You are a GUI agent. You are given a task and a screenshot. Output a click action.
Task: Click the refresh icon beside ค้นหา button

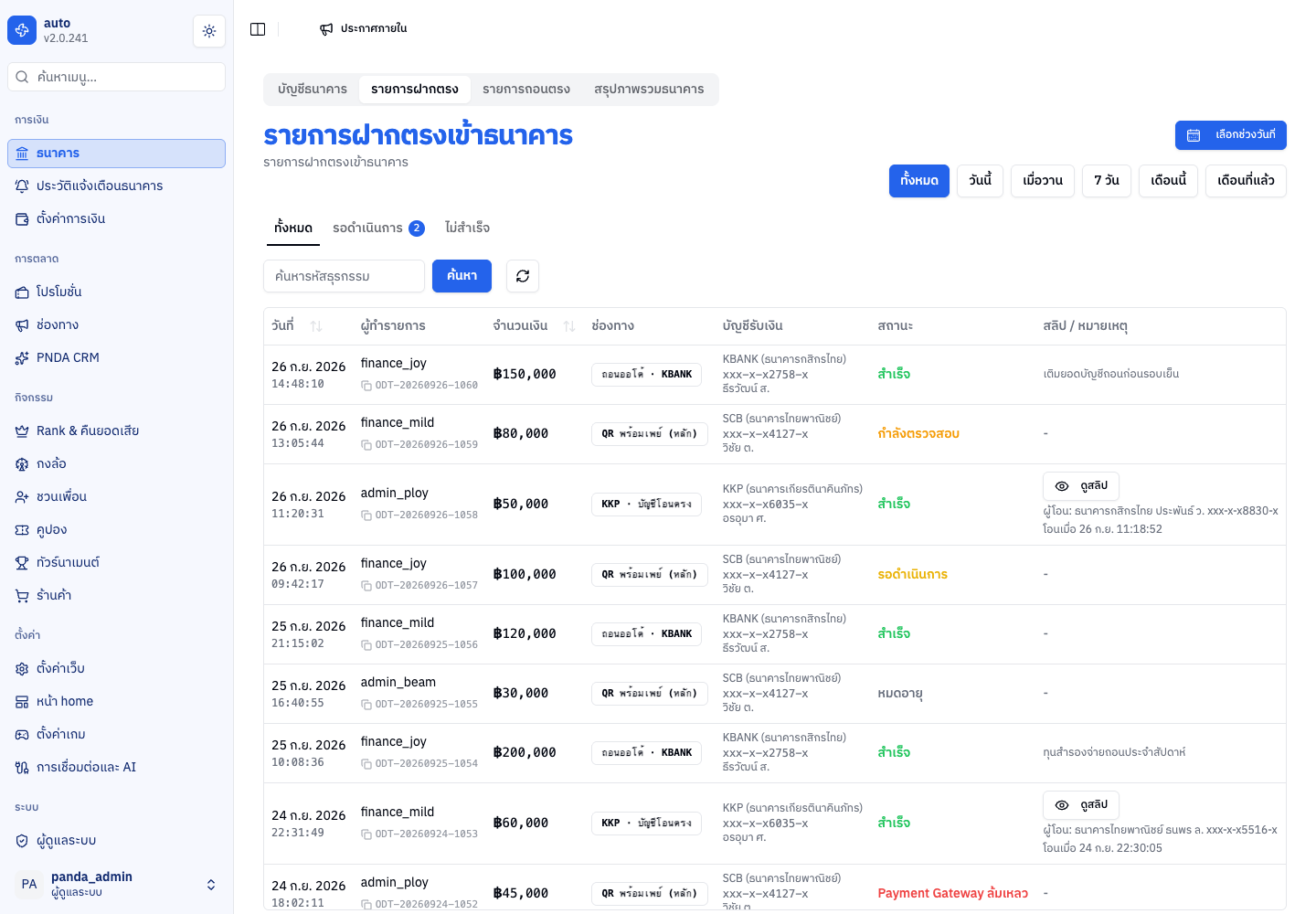(x=523, y=276)
